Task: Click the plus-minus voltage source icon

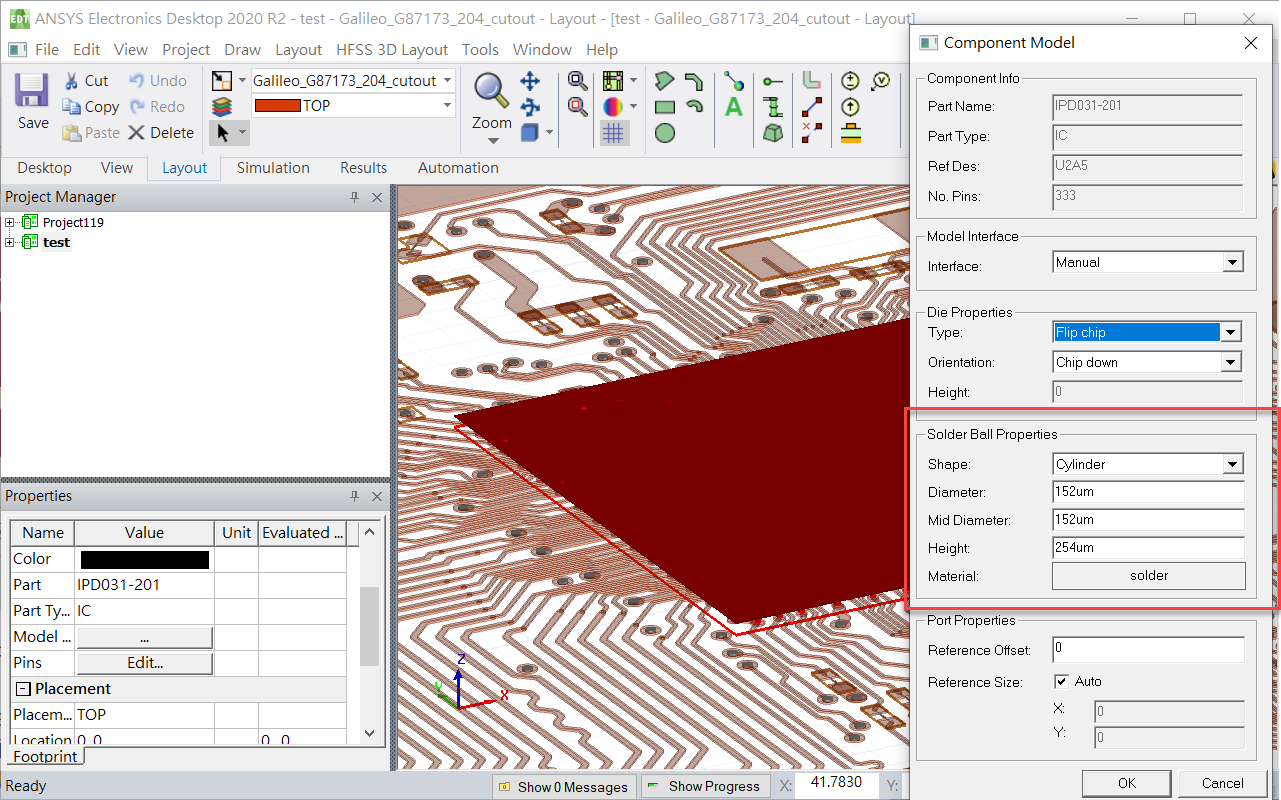Action: (x=850, y=81)
